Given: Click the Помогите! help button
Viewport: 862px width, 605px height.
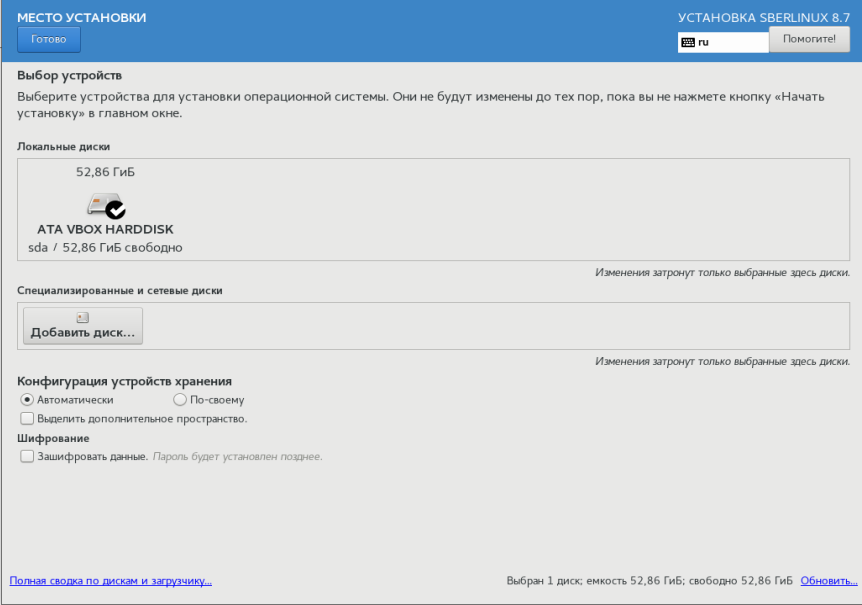Looking at the screenshot, I should [x=809, y=40].
